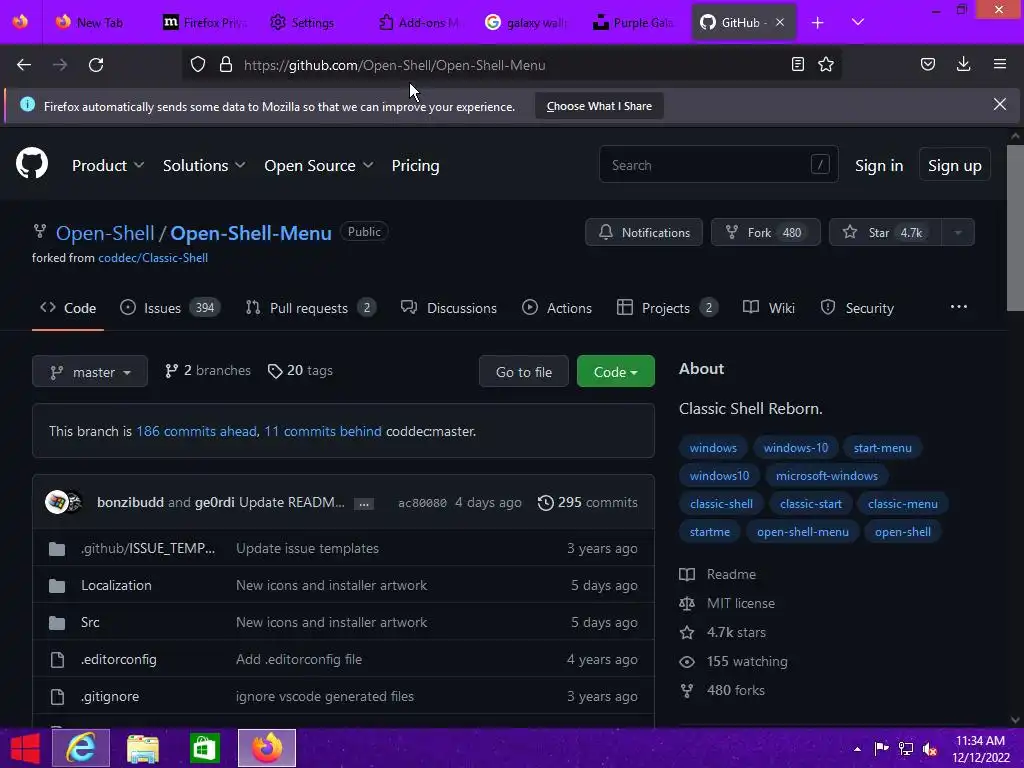Open the Windows Start button
Screen dimensions: 1024x768
tap(25, 748)
